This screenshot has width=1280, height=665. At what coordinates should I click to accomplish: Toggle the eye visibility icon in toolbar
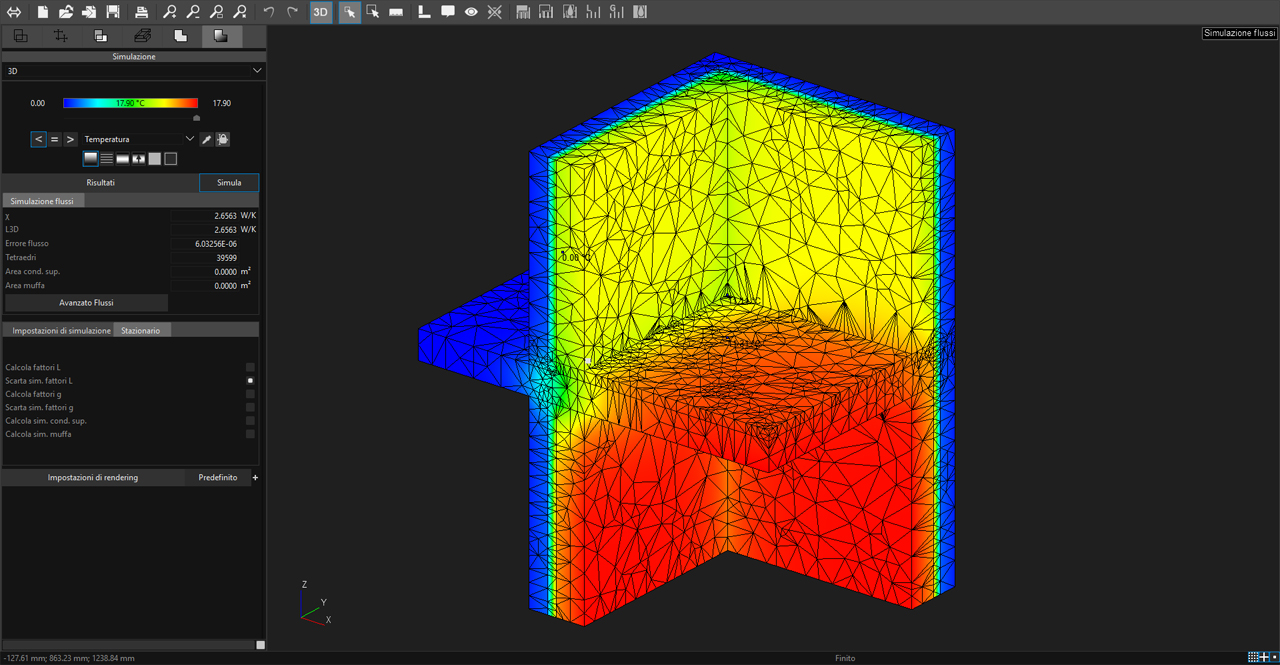(x=471, y=12)
